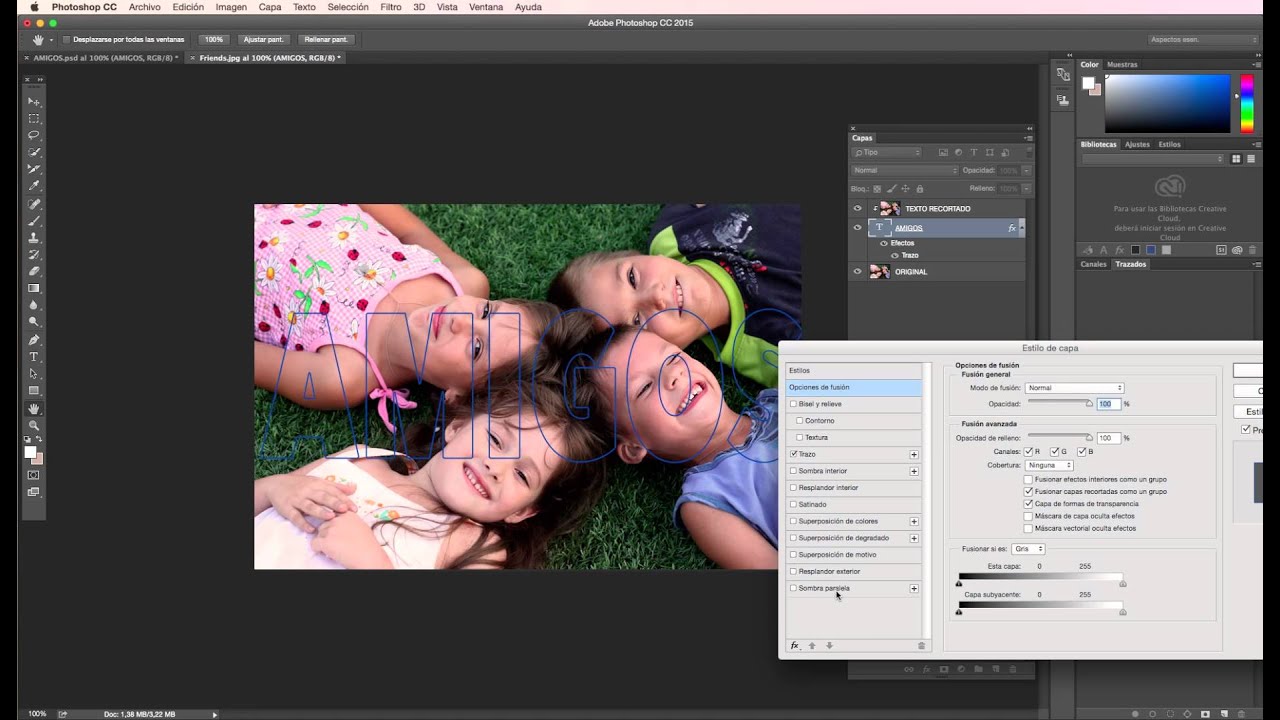Open the Capa menu
Viewport: 1280px width, 720px height.
coord(270,7)
